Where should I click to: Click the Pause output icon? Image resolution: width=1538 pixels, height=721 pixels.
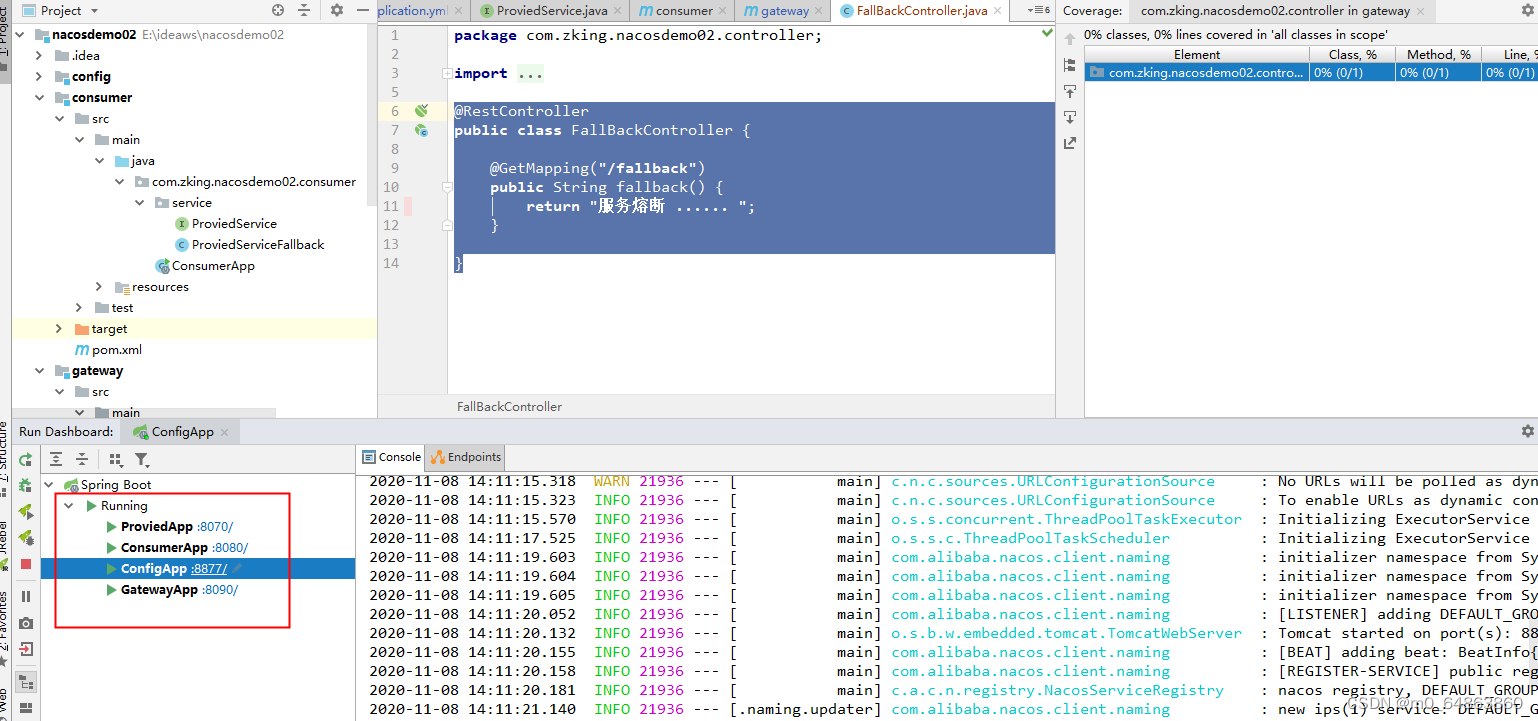pyautogui.click(x=26, y=596)
